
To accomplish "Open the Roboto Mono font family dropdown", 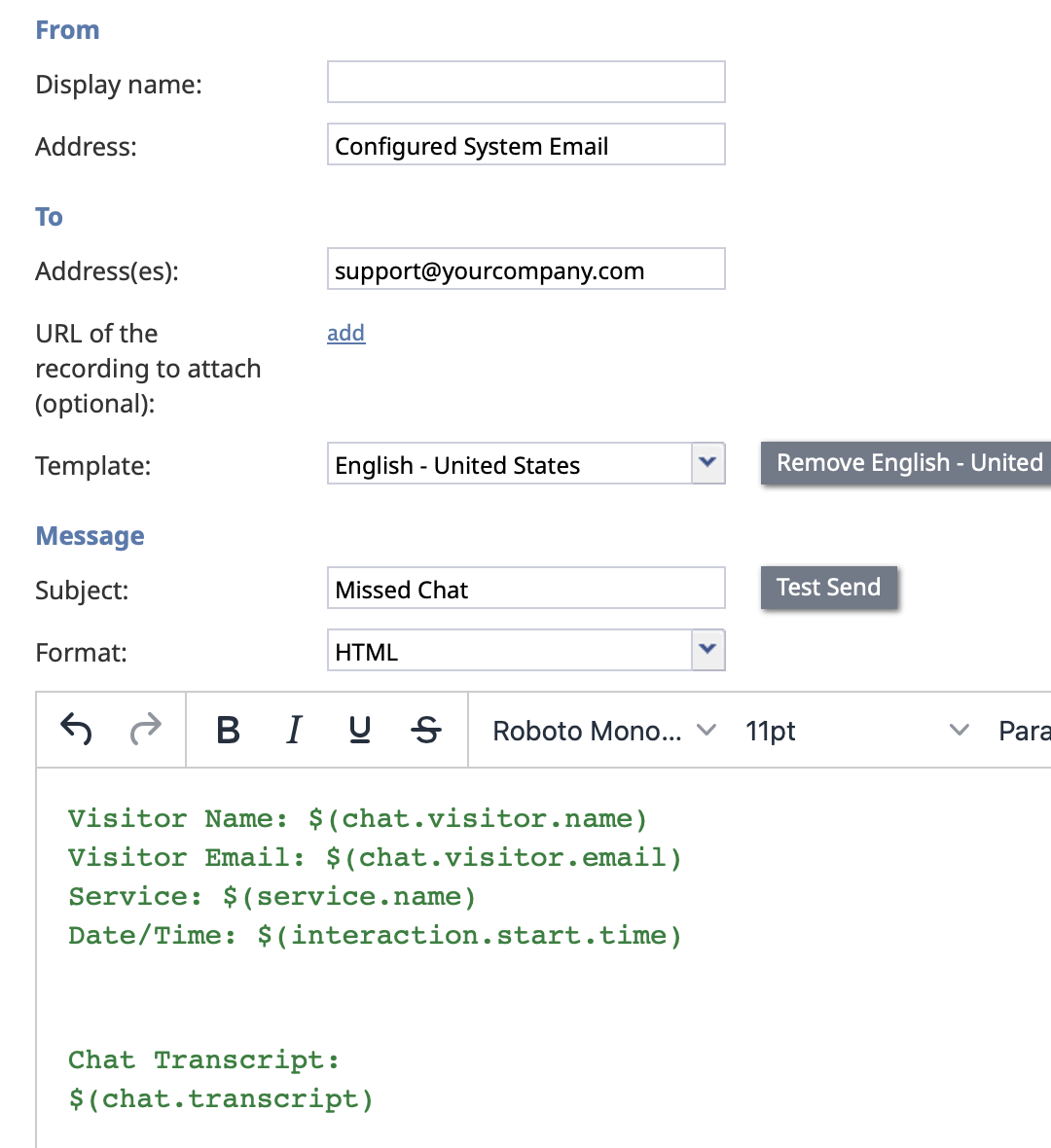I will click(603, 731).
